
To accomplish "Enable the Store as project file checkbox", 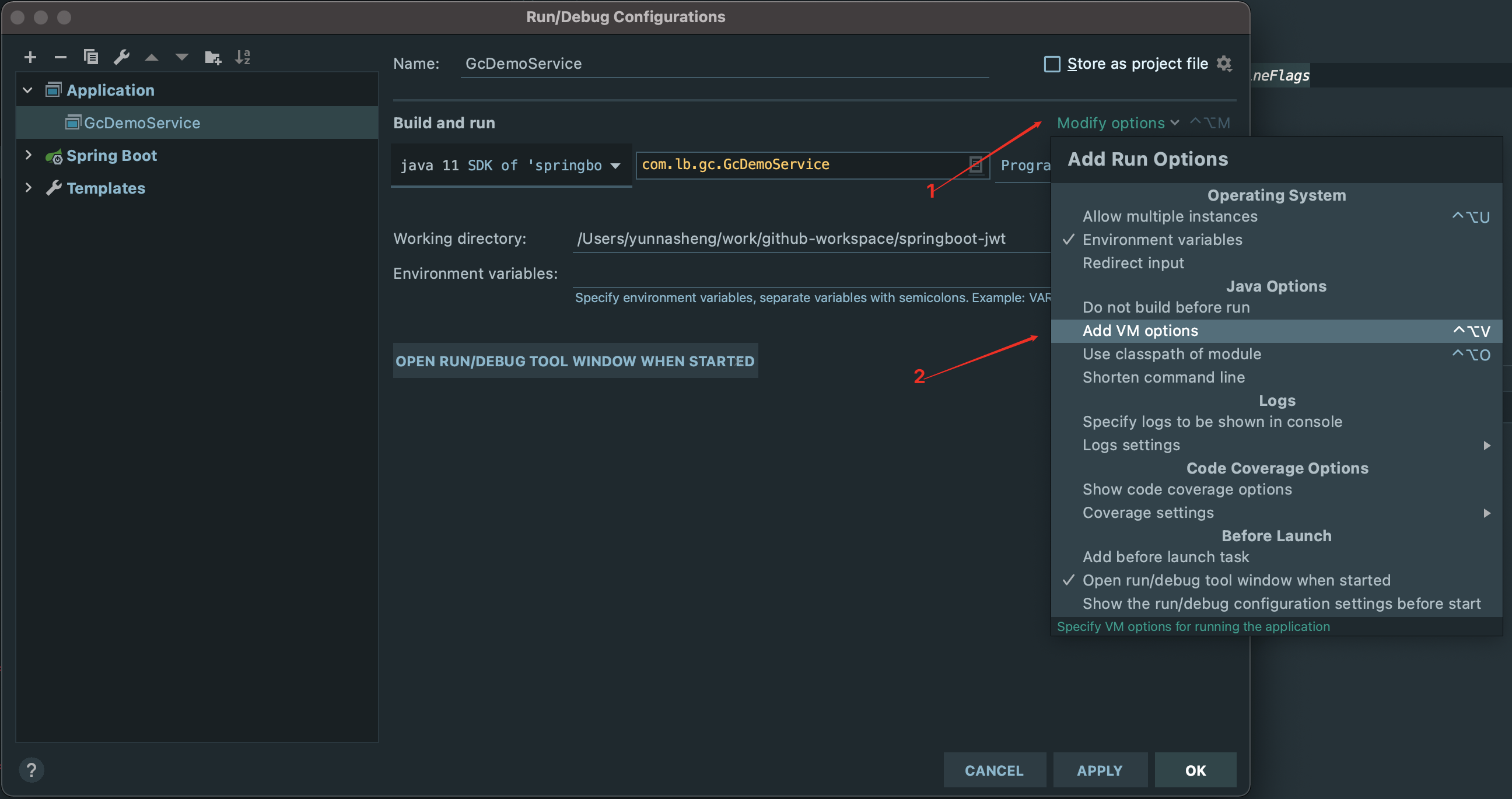I will [x=1052, y=64].
